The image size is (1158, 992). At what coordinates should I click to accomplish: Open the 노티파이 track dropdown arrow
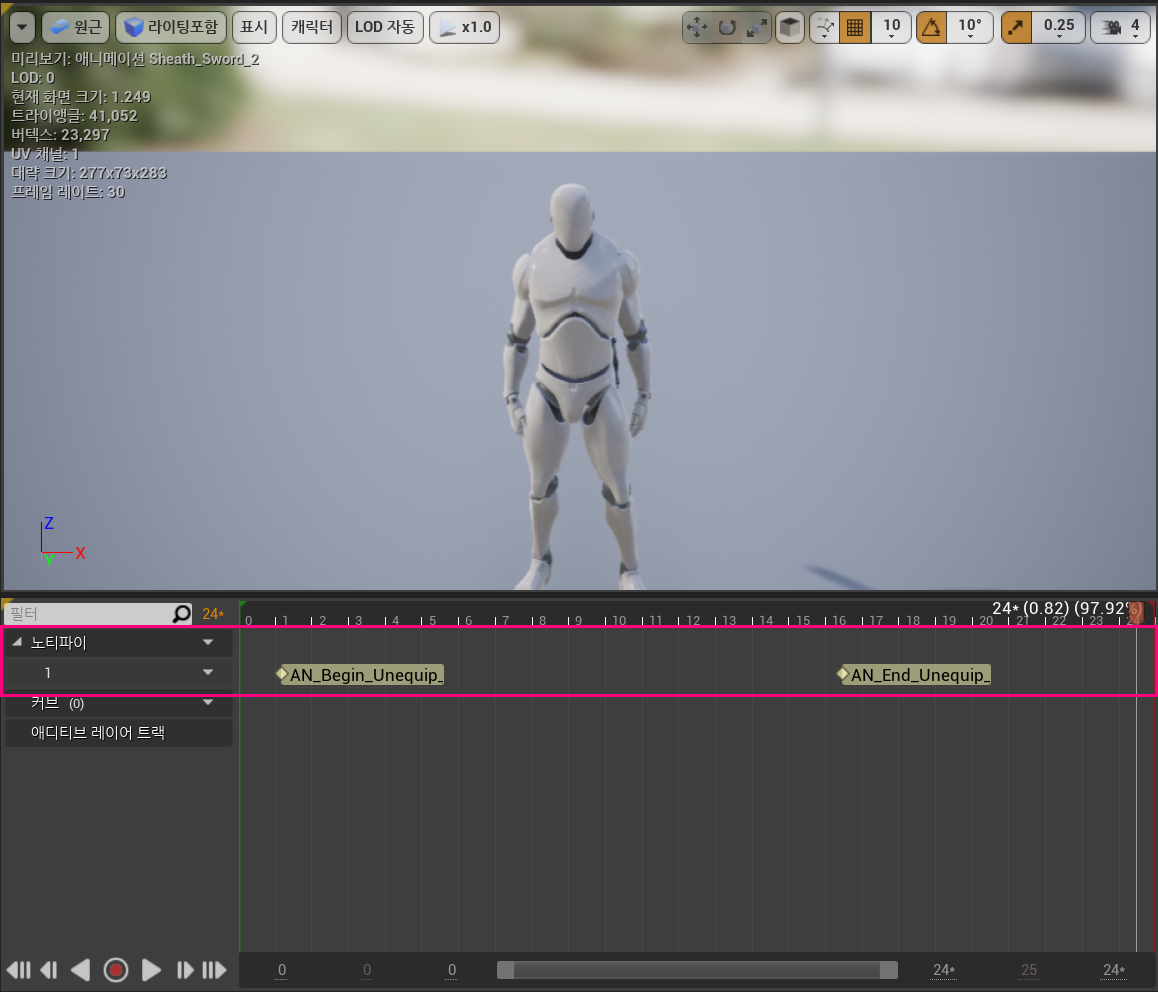pos(208,643)
